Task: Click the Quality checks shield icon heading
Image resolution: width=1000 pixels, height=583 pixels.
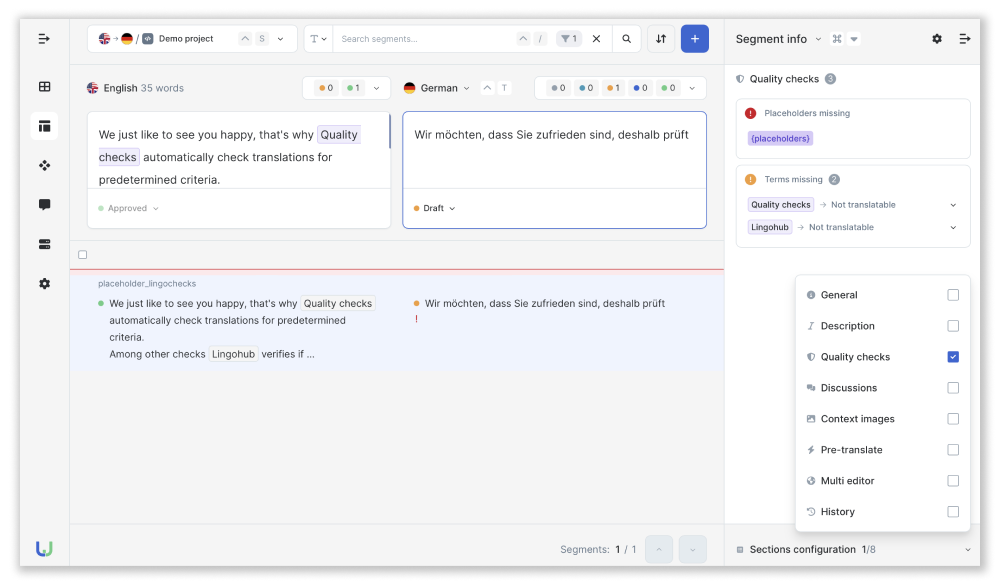Action: pyautogui.click(x=740, y=79)
